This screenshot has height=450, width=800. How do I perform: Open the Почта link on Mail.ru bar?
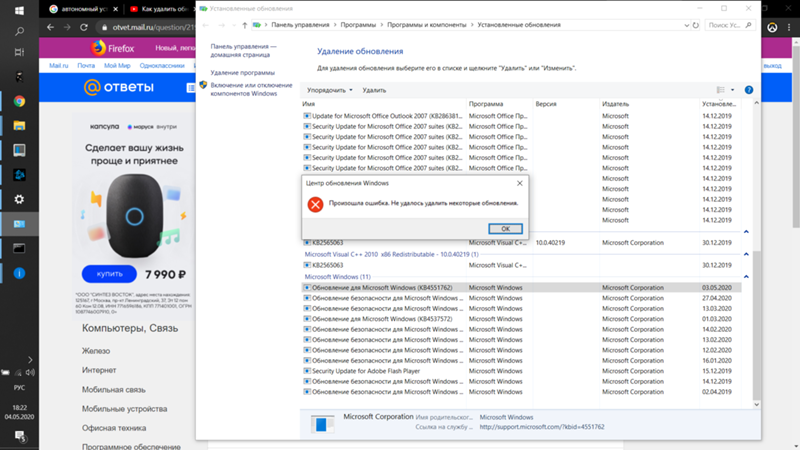tap(86, 66)
